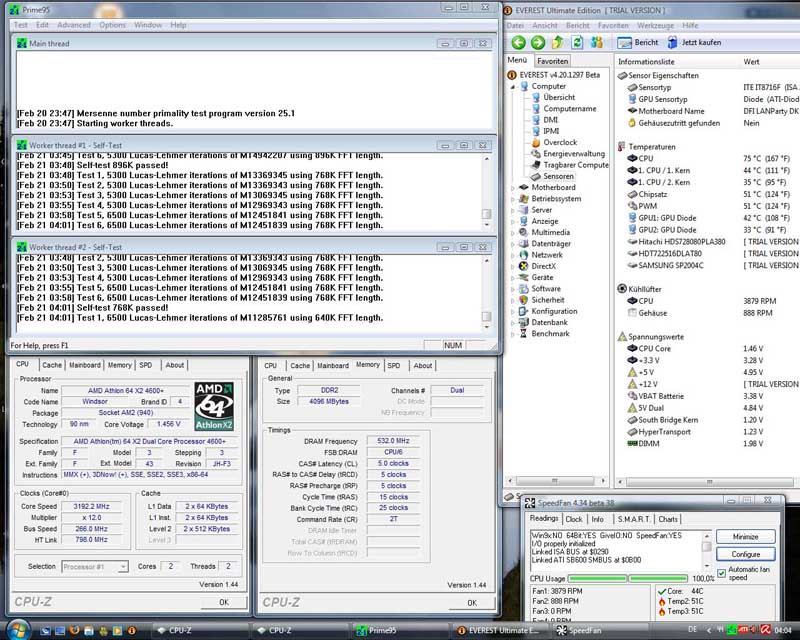
Task: Open the DE language indicator in tray
Action: pyautogui.click(x=692, y=630)
